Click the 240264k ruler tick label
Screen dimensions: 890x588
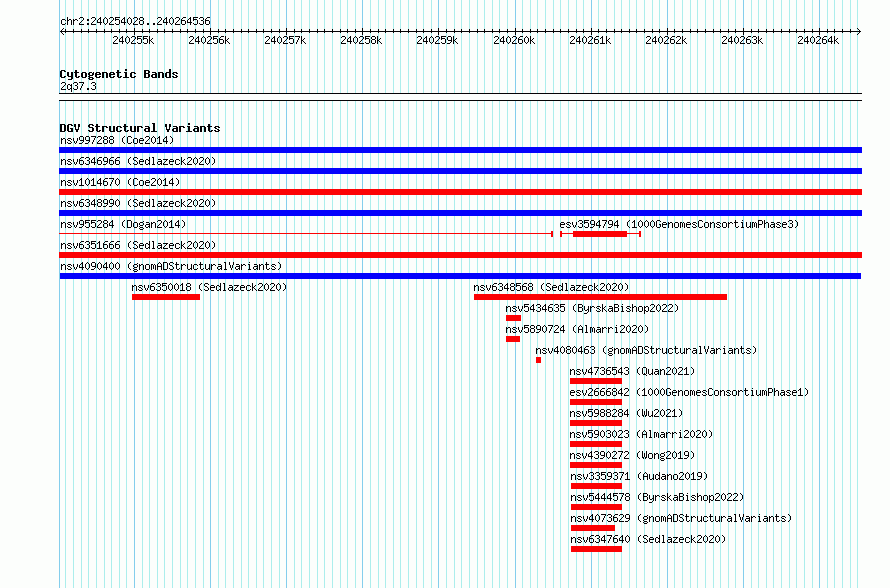pos(818,40)
